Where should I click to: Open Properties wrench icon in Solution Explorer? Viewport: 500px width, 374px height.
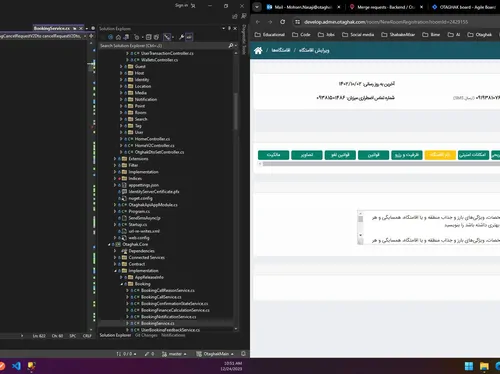pos(181,37)
